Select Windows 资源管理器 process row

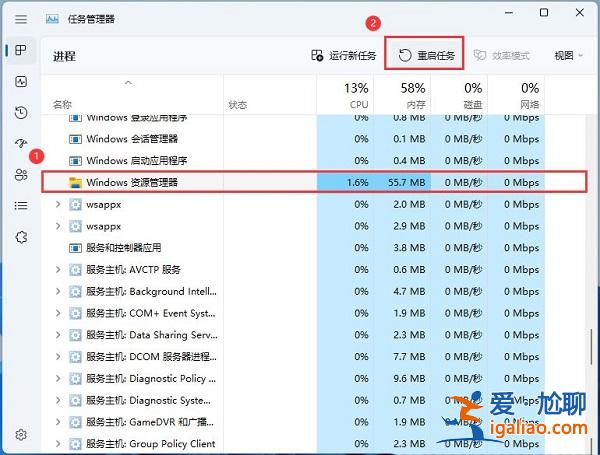pyautogui.click(x=314, y=182)
